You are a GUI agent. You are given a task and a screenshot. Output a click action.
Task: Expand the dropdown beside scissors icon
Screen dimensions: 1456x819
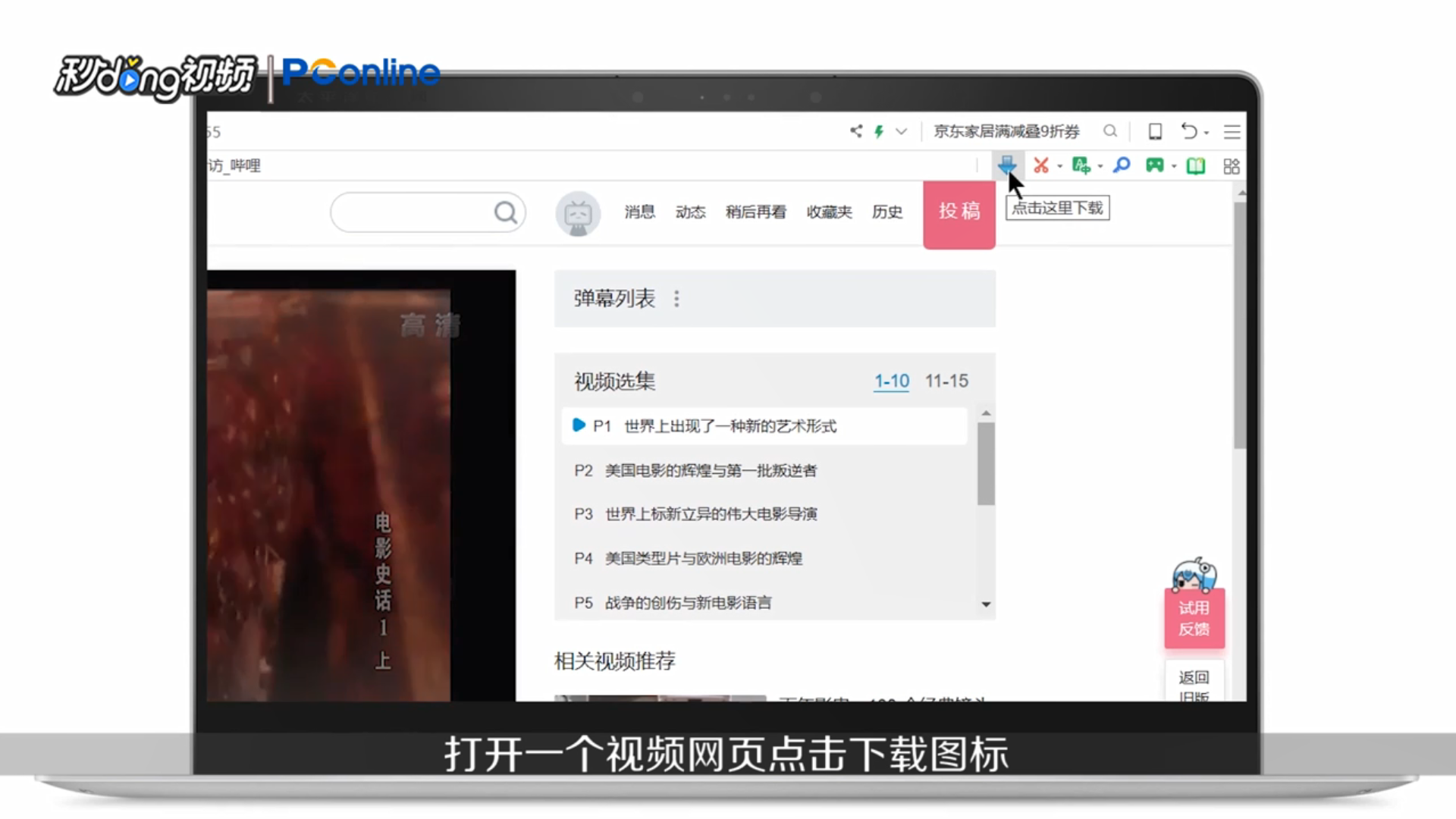click(1060, 167)
